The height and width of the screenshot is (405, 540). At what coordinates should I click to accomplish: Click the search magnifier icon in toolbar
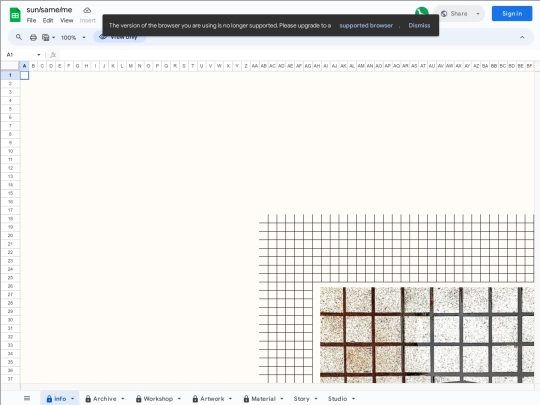coord(19,37)
